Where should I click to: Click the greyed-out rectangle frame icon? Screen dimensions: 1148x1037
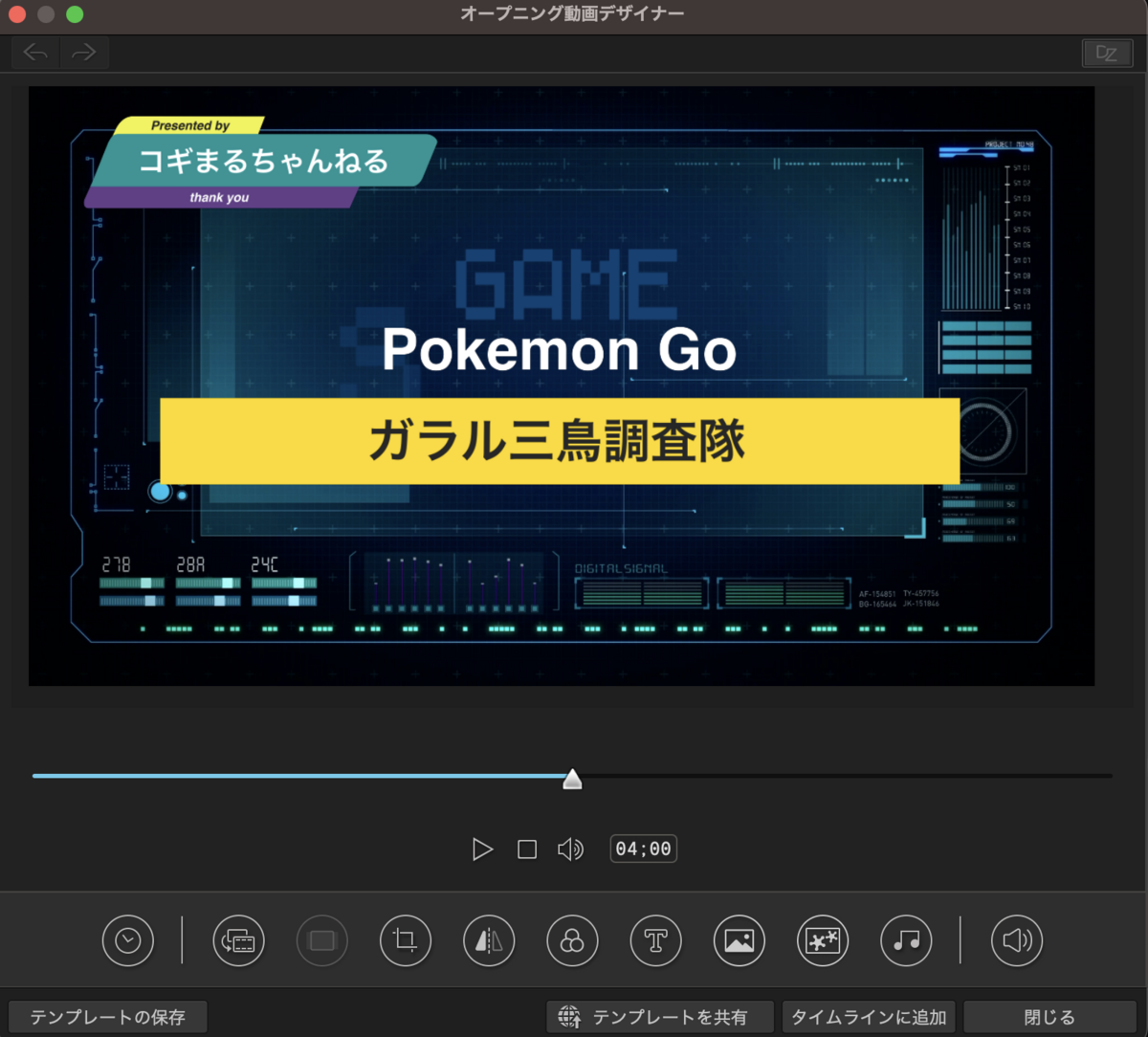pos(322,940)
